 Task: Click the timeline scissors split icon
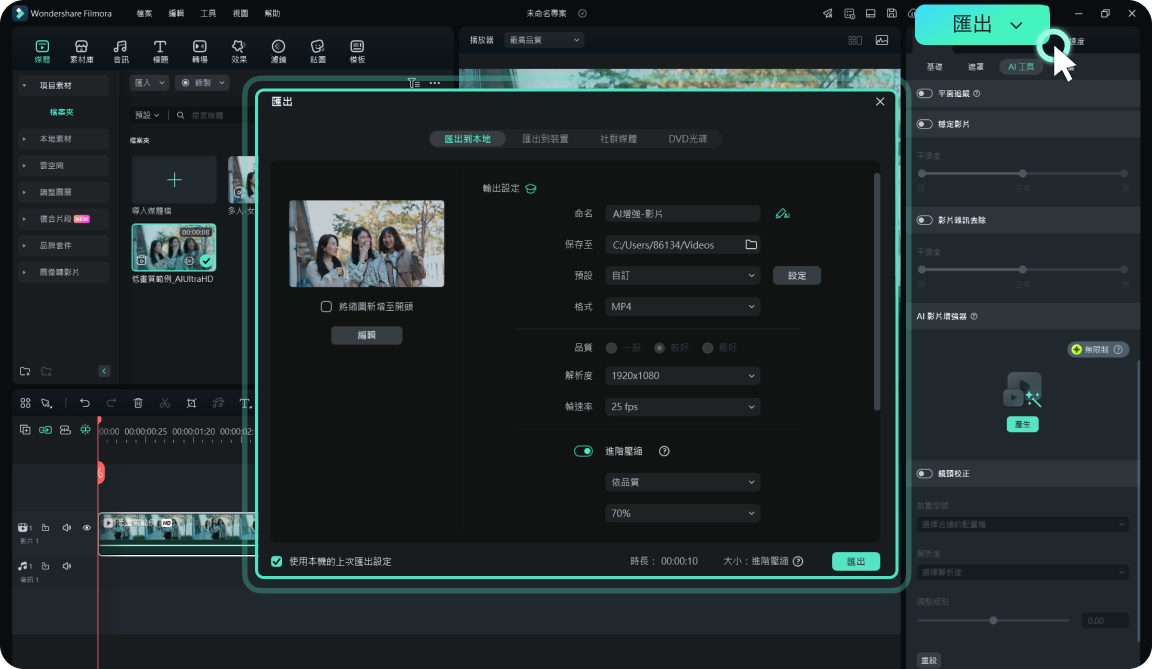165,402
